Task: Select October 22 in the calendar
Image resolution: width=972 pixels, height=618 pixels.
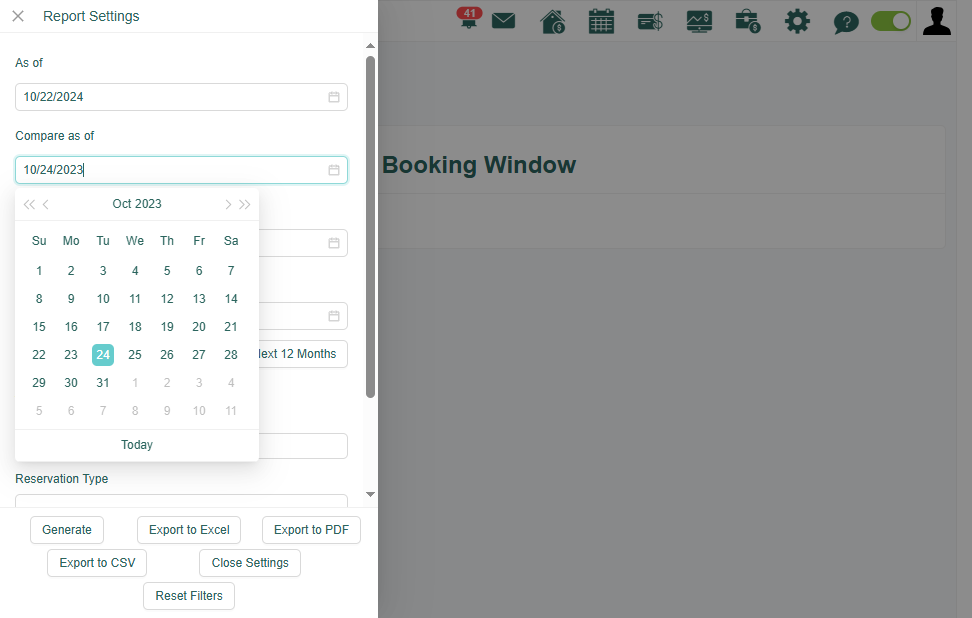Action: click(x=39, y=355)
